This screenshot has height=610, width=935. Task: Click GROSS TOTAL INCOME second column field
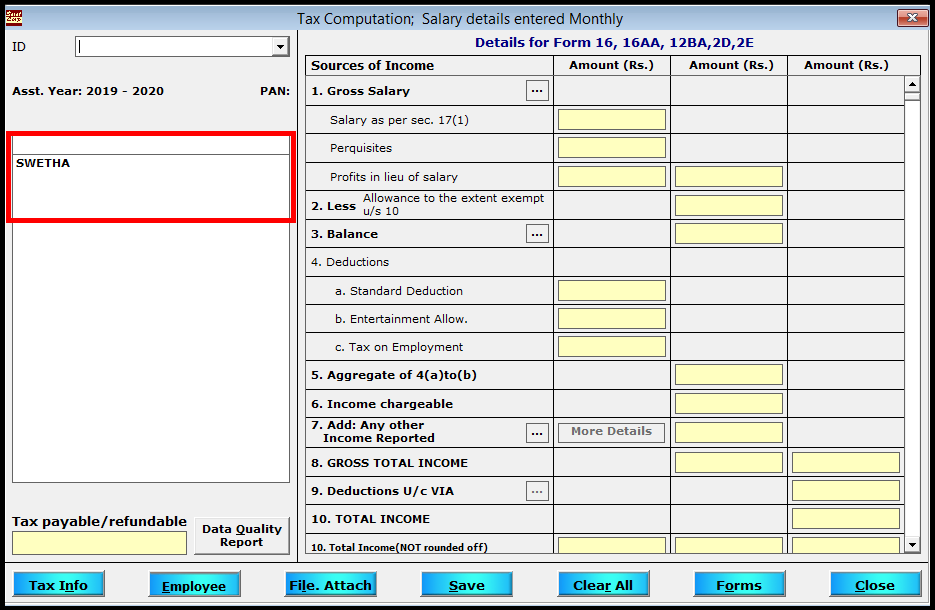pyautogui.click(x=729, y=463)
